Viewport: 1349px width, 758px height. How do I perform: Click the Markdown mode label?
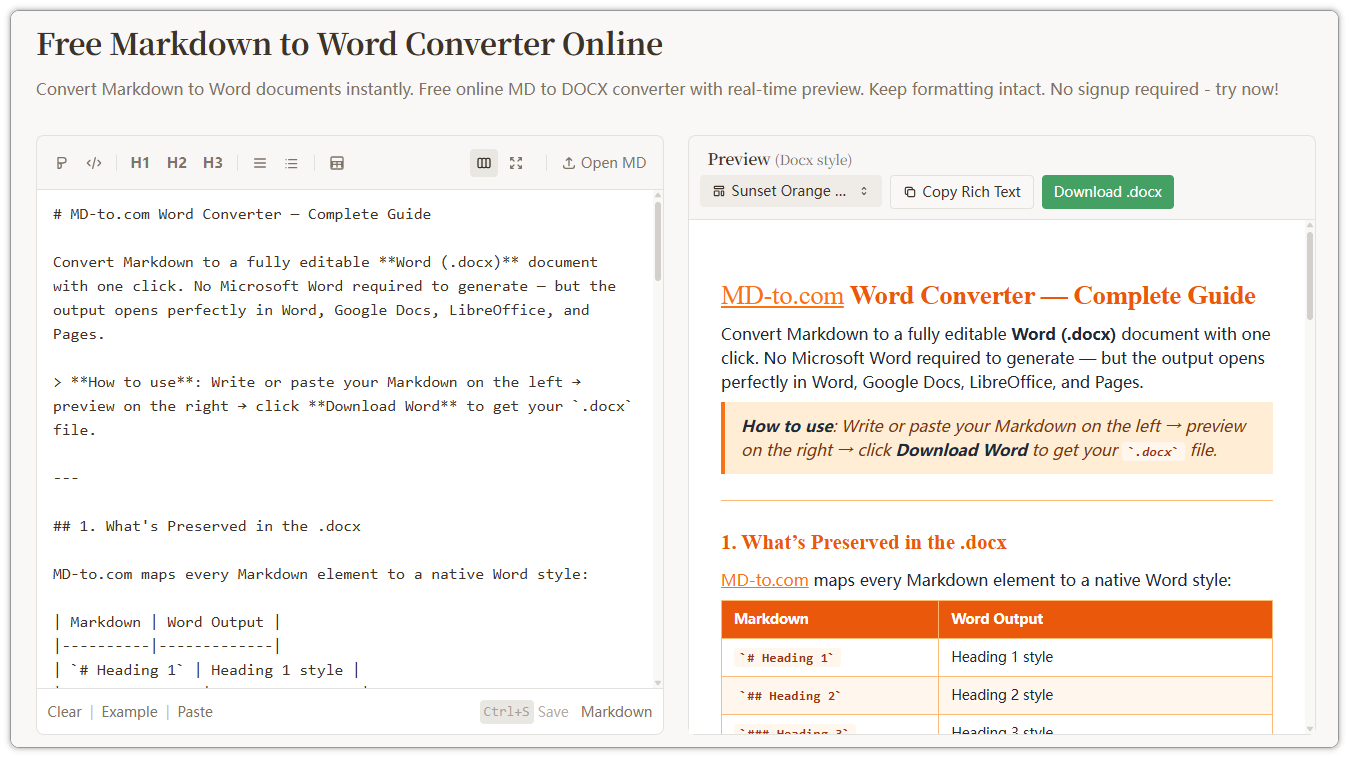coord(616,711)
